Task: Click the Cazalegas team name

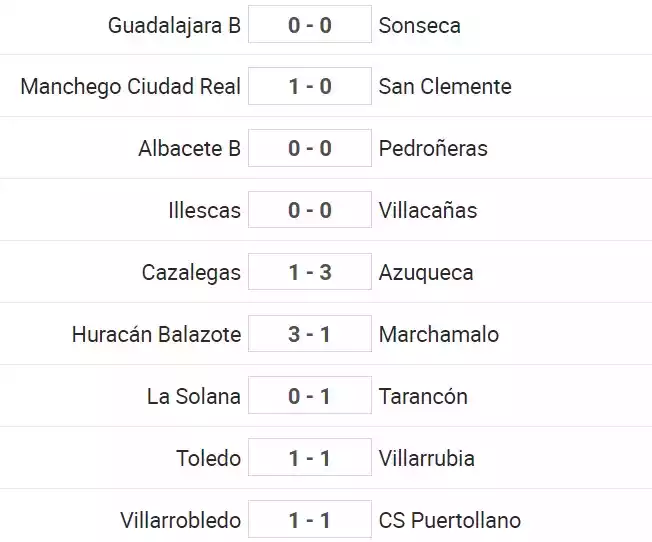Action: pos(191,272)
